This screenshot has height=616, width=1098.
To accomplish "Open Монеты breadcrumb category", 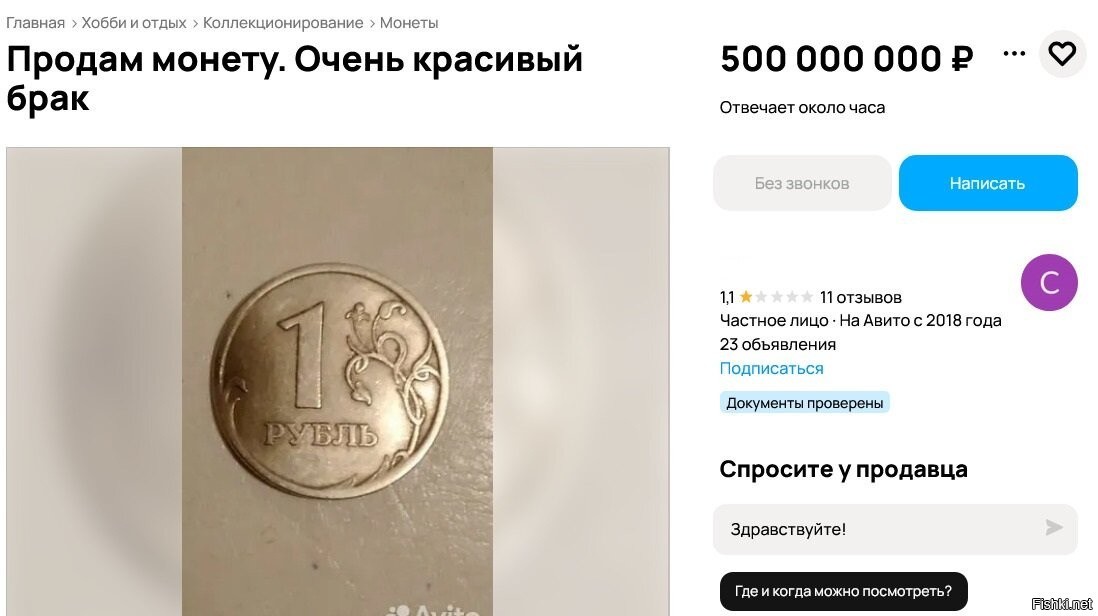I will pos(409,23).
